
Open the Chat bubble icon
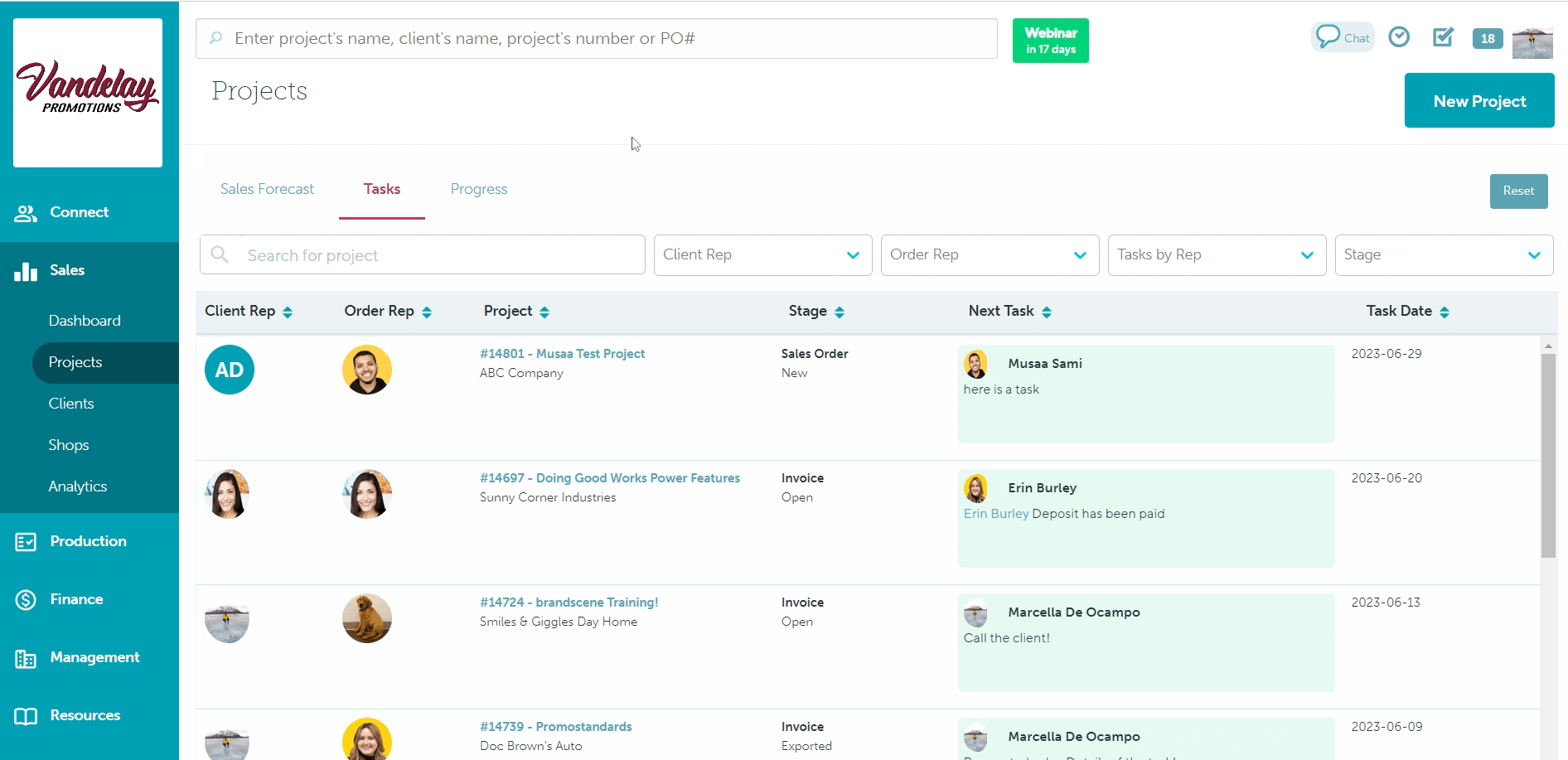1342,37
